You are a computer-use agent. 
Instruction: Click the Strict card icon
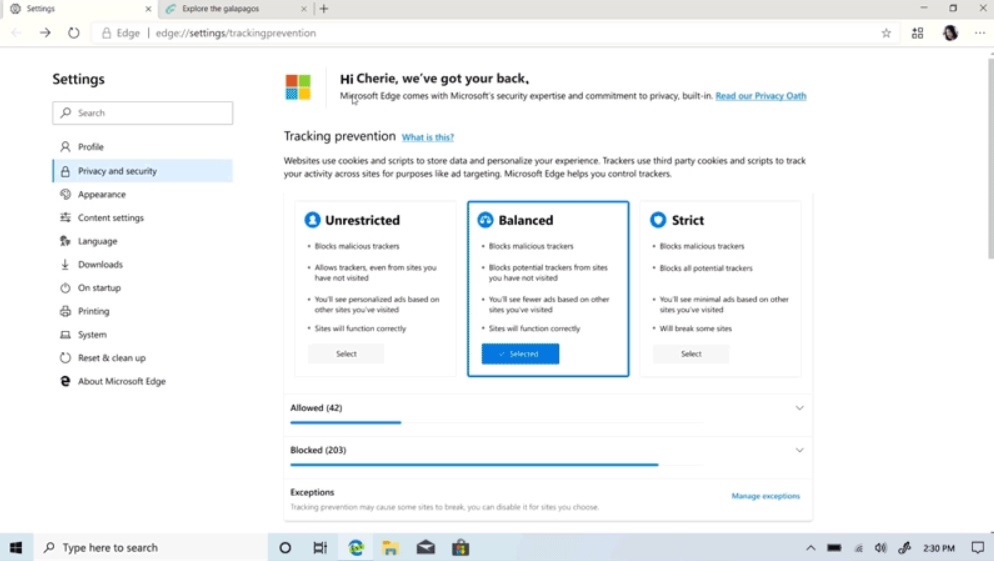point(658,220)
